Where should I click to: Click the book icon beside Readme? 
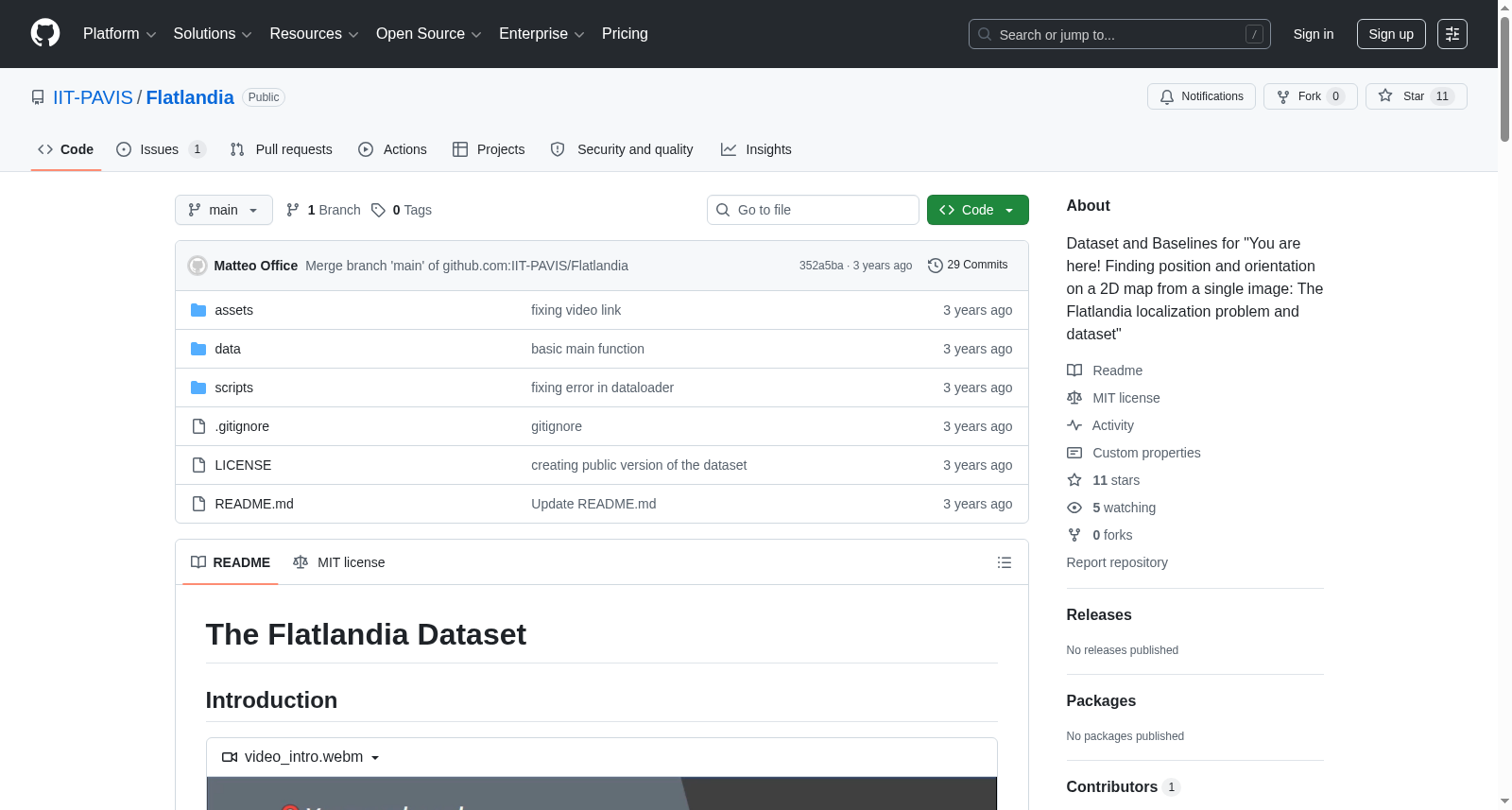(1074, 371)
